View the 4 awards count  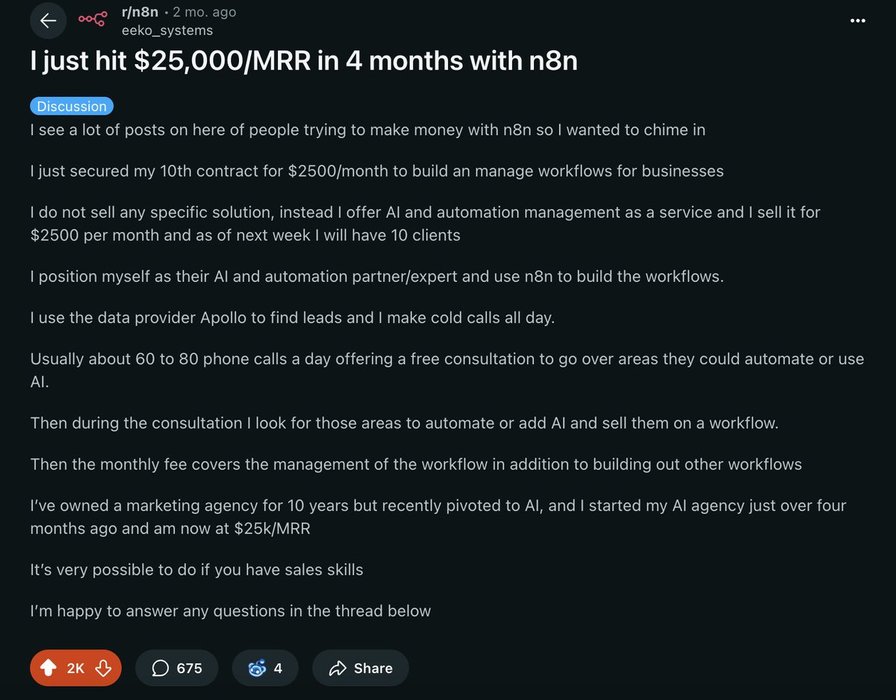coord(278,668)
